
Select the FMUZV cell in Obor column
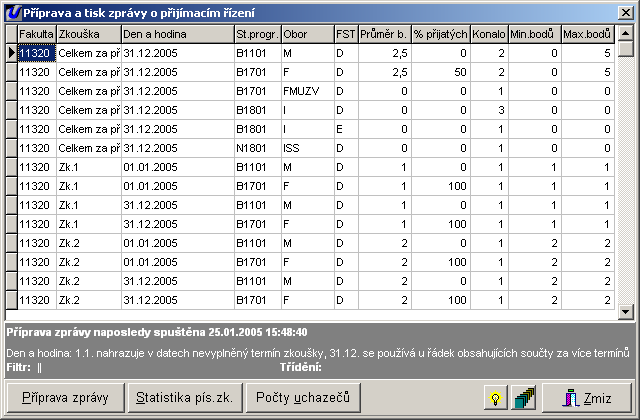point(306,91)
